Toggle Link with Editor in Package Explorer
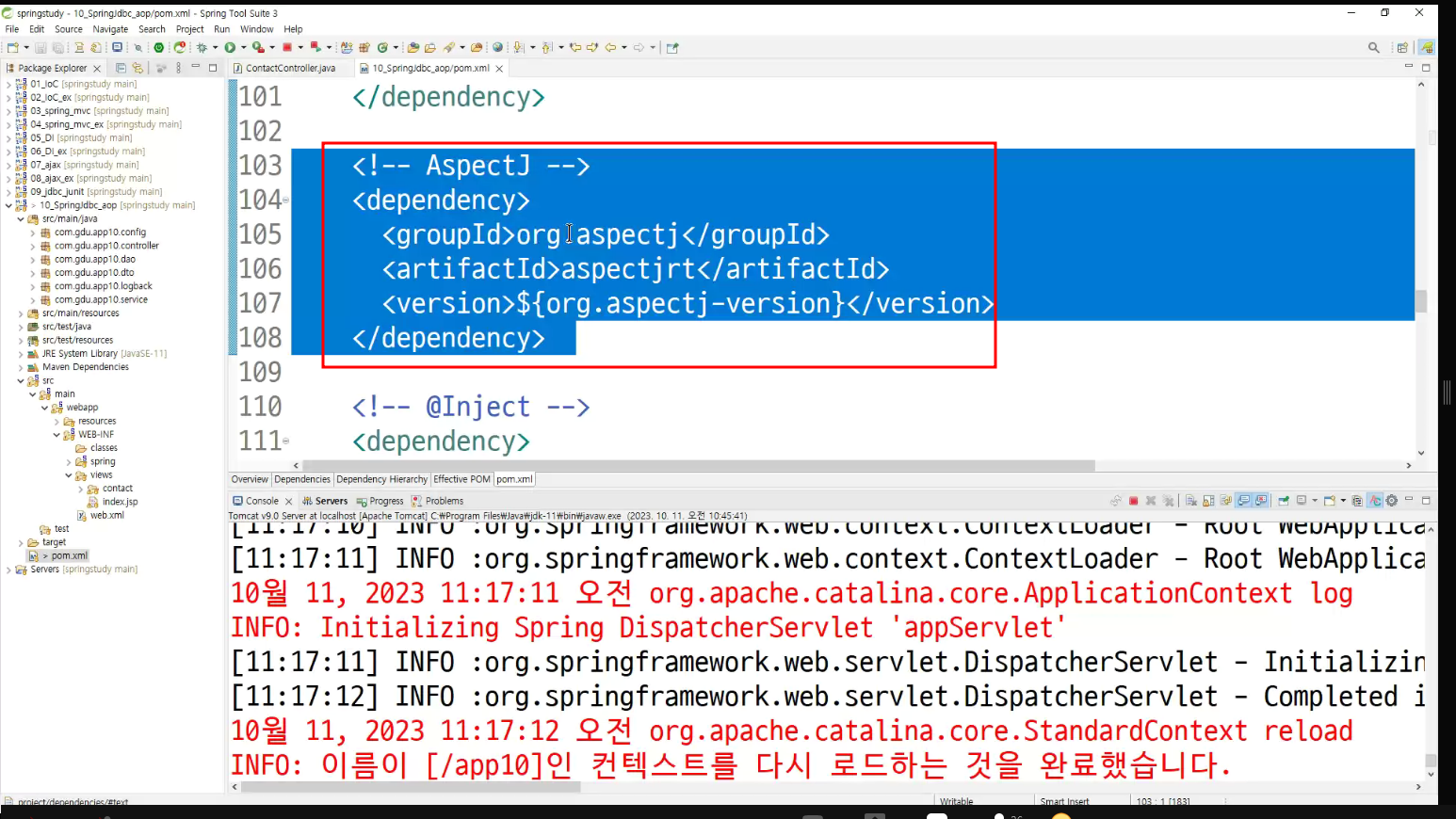Viewport: 1456px width, 819px height. tap(138, 68)
